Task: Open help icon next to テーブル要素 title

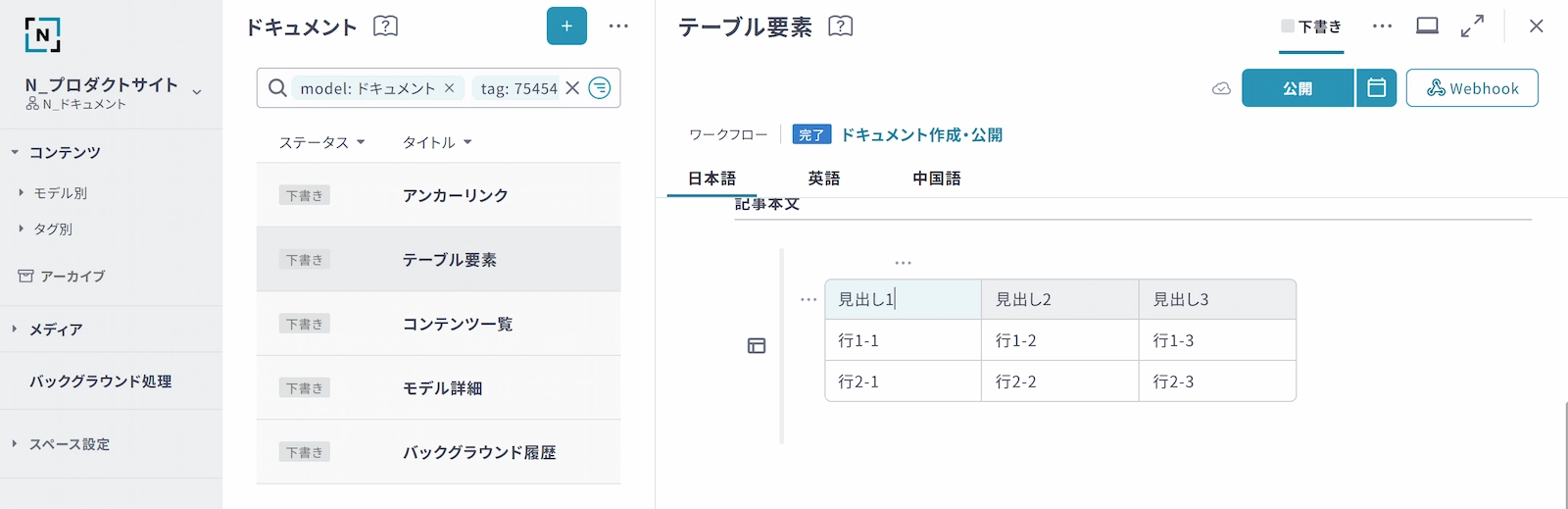Action: tap(840, 26)
